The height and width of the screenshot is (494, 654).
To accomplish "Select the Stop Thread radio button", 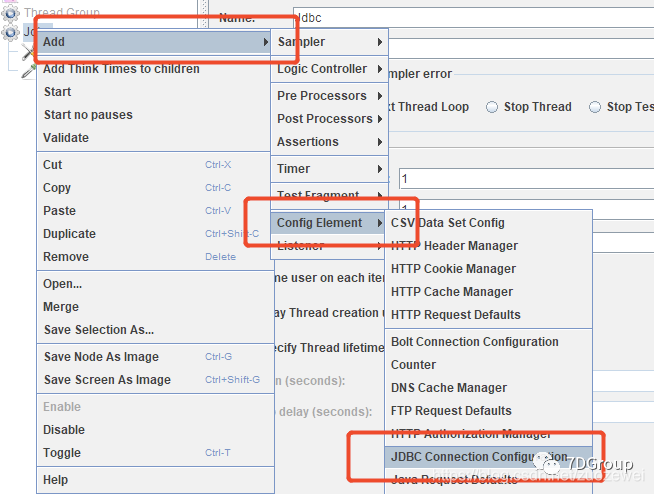I will 492,107.
